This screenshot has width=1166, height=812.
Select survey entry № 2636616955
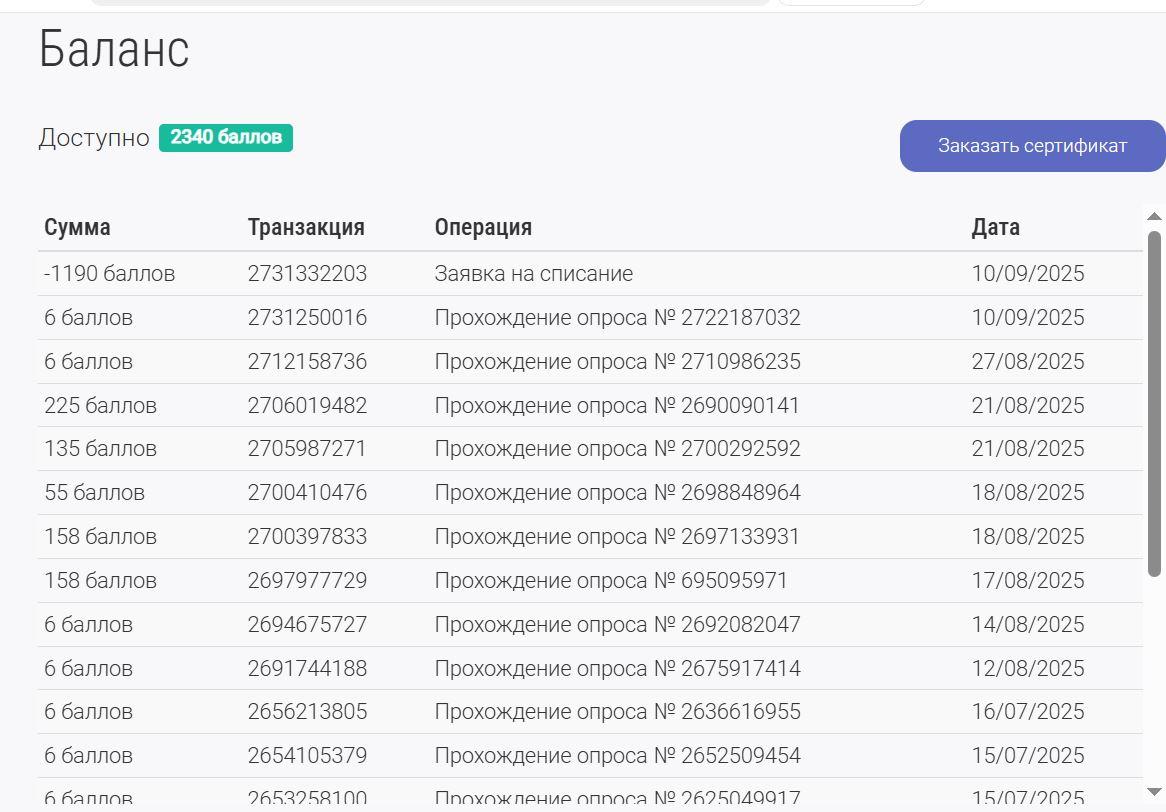click(617, 712)
